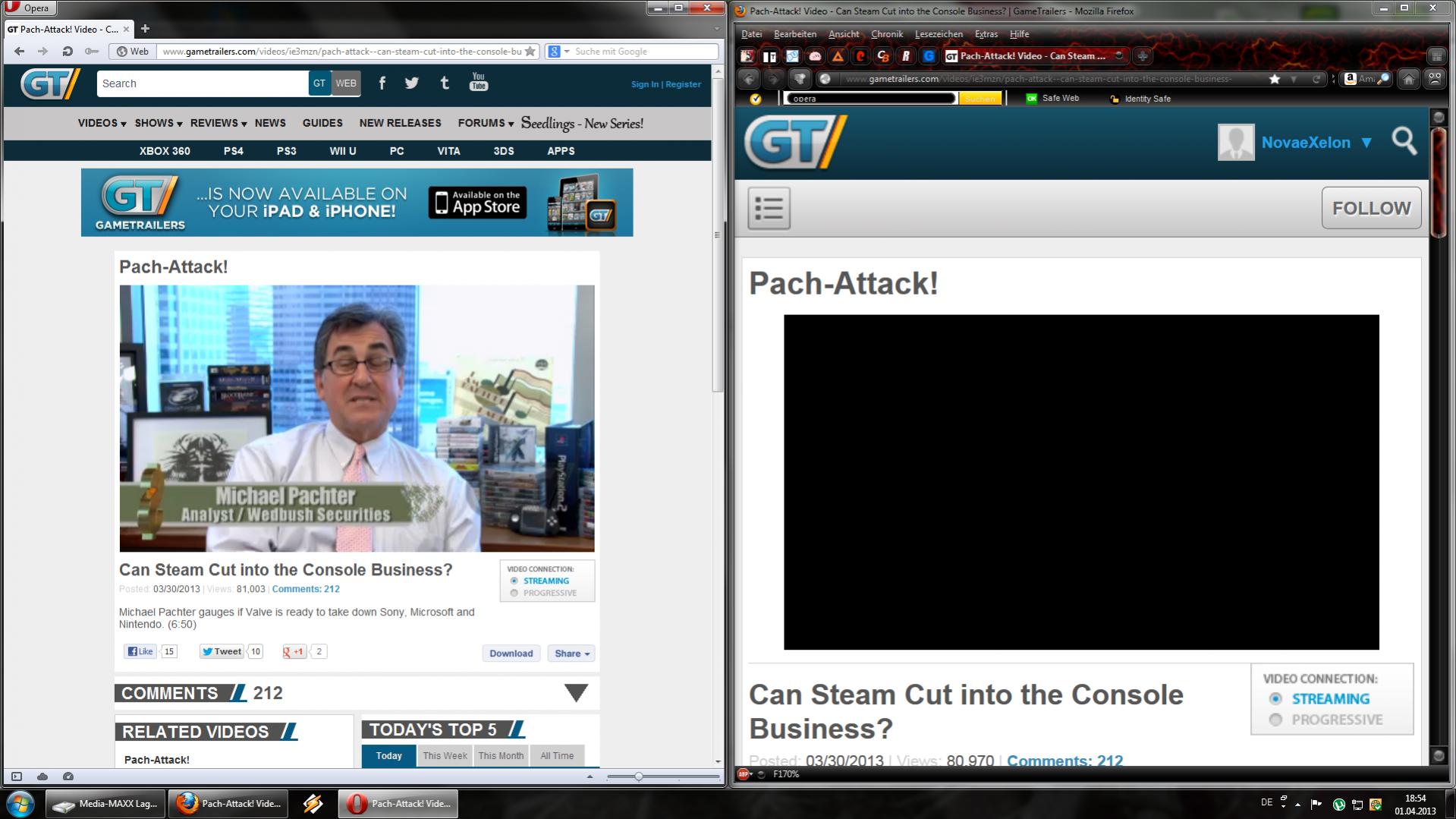Select STREAMING connection in Firefox page
This screenshot has height=819, width=1456.
coord(1275,699)
